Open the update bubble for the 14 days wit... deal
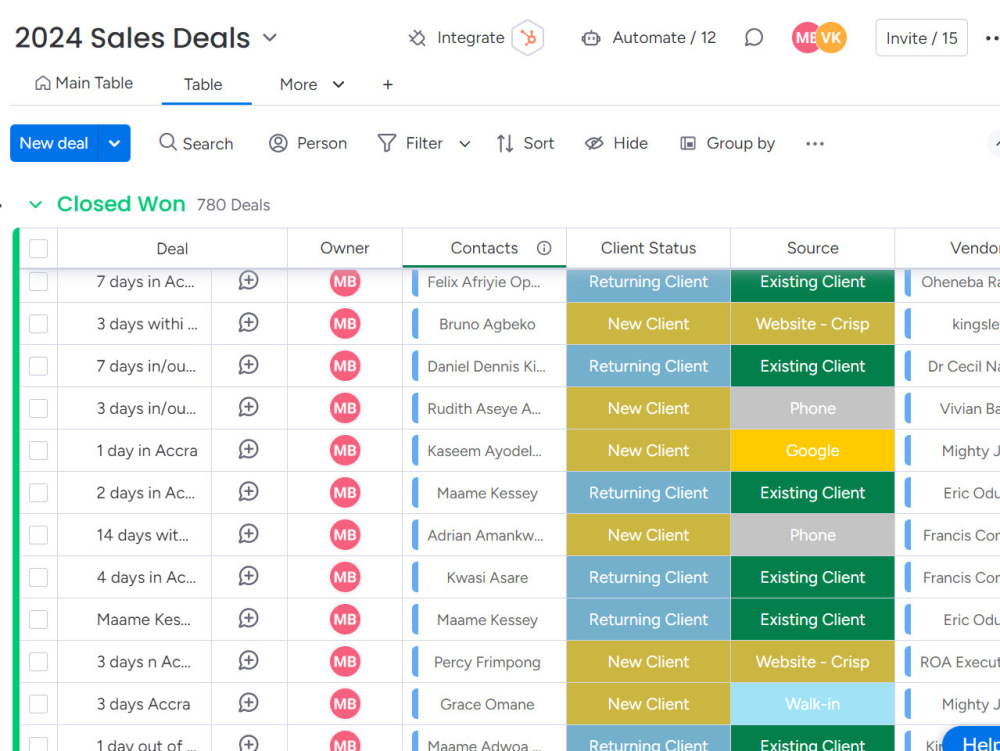This screenshot has height=751, width=1000. (x=248, y=534)
